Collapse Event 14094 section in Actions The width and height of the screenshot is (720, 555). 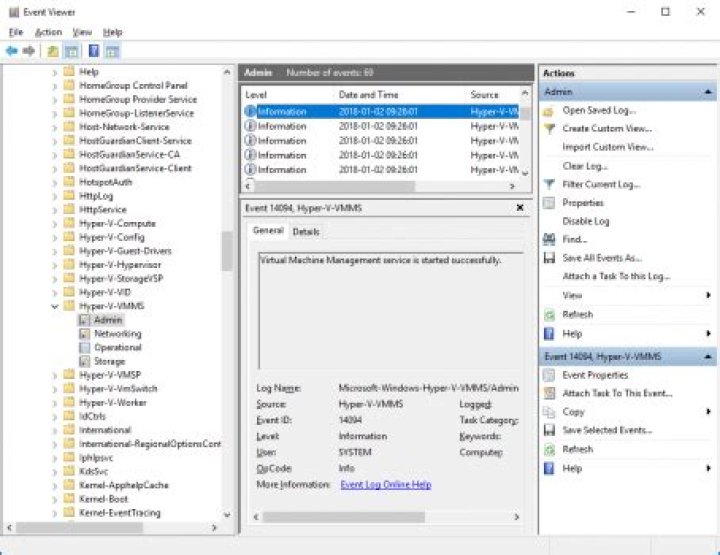click(708, 357)
